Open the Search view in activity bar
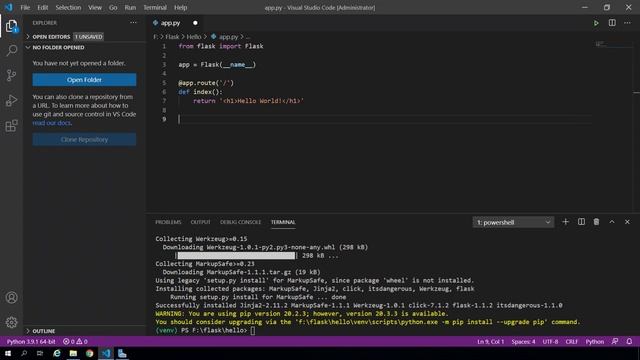The image size is (640, 360). click(11, 51)
